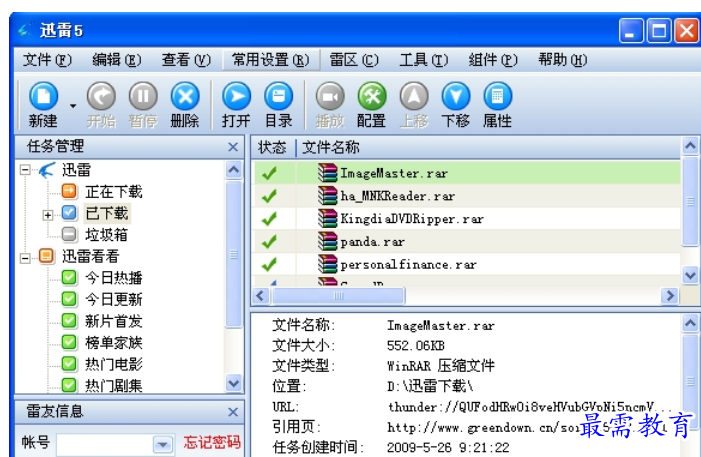Select the 迅雷看看 tree item
This screenshot has width=701, height=457.
[x=90, y=256]
